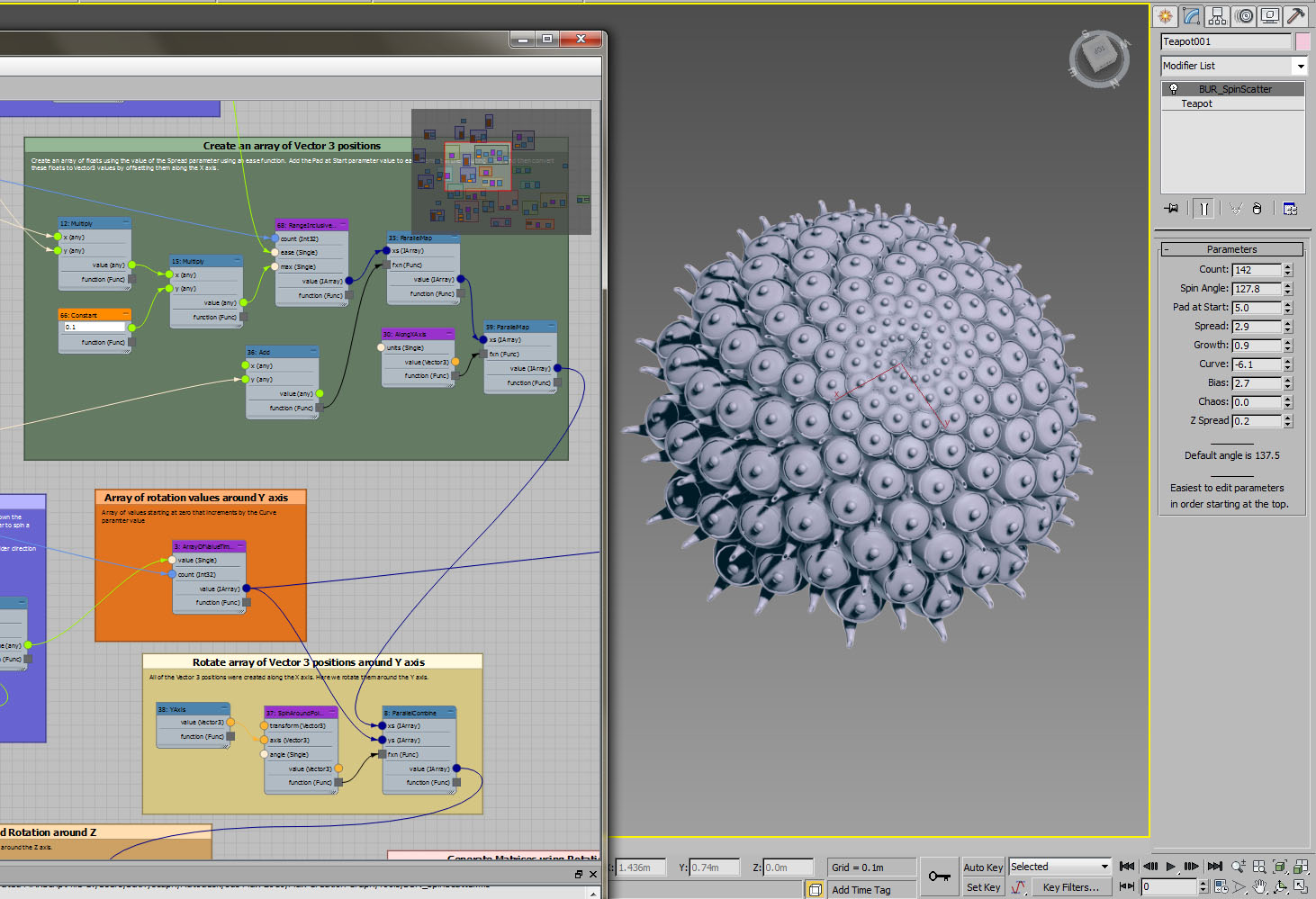The height and width of the screenshot is (899, 1316).
Task: Step to next frame
Action: coord(1192,867)
